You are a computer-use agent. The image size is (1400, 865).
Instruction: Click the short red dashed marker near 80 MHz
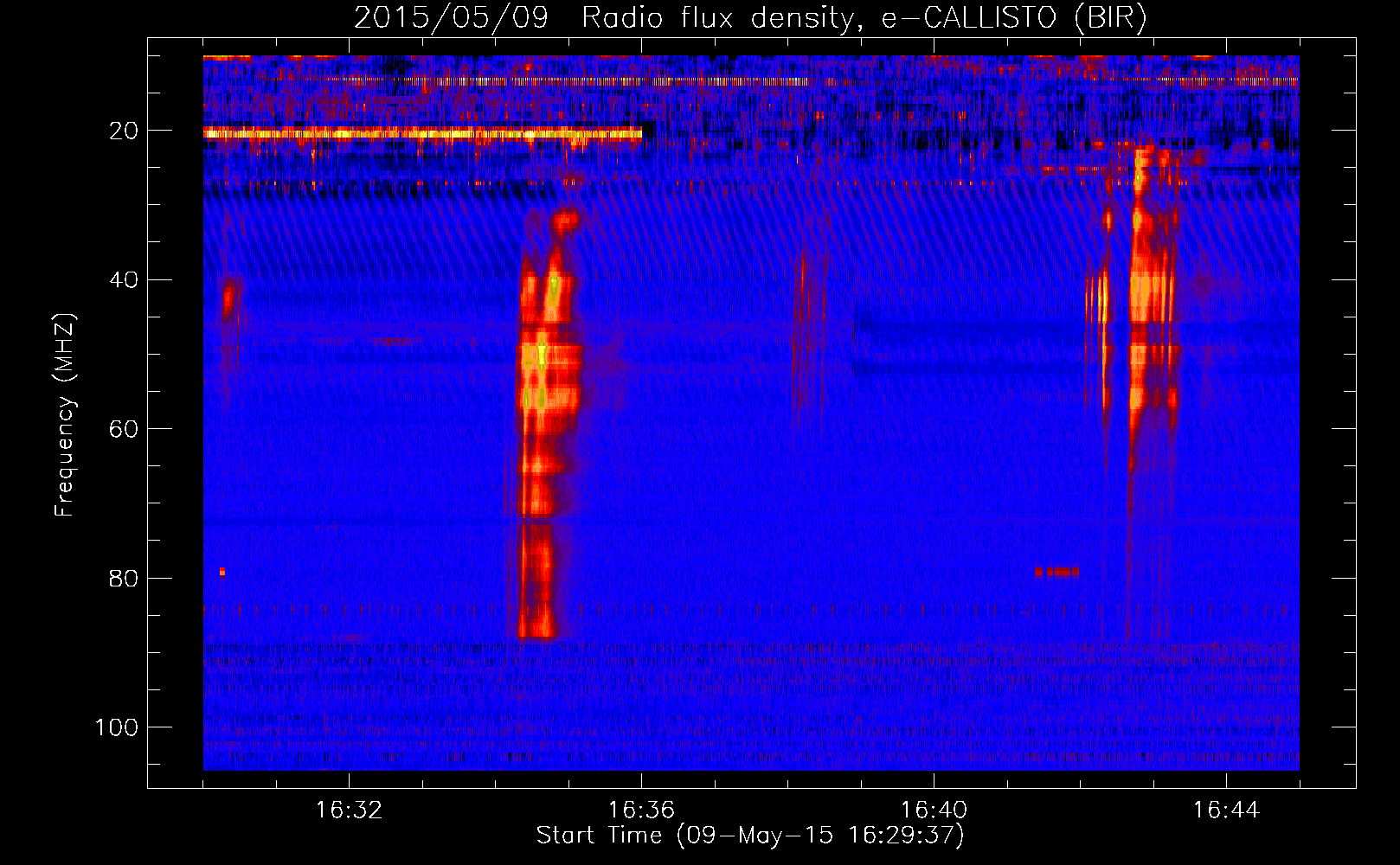(1056, 572)
